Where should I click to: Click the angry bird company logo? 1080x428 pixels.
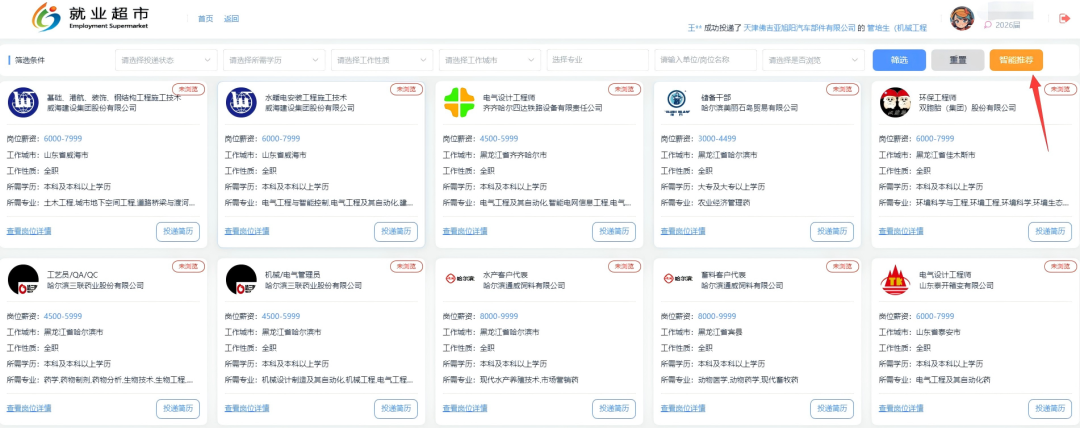[x=895, y=102]
